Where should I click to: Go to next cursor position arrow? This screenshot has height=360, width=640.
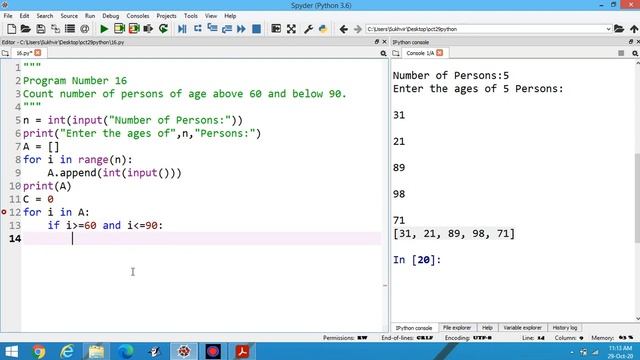click(358, 29)
